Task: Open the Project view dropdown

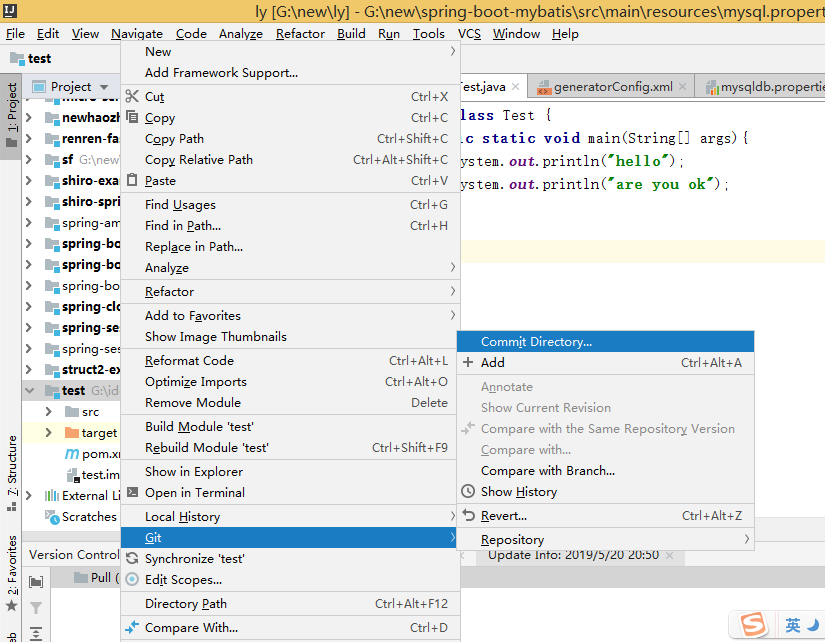Action: (104, 87)
